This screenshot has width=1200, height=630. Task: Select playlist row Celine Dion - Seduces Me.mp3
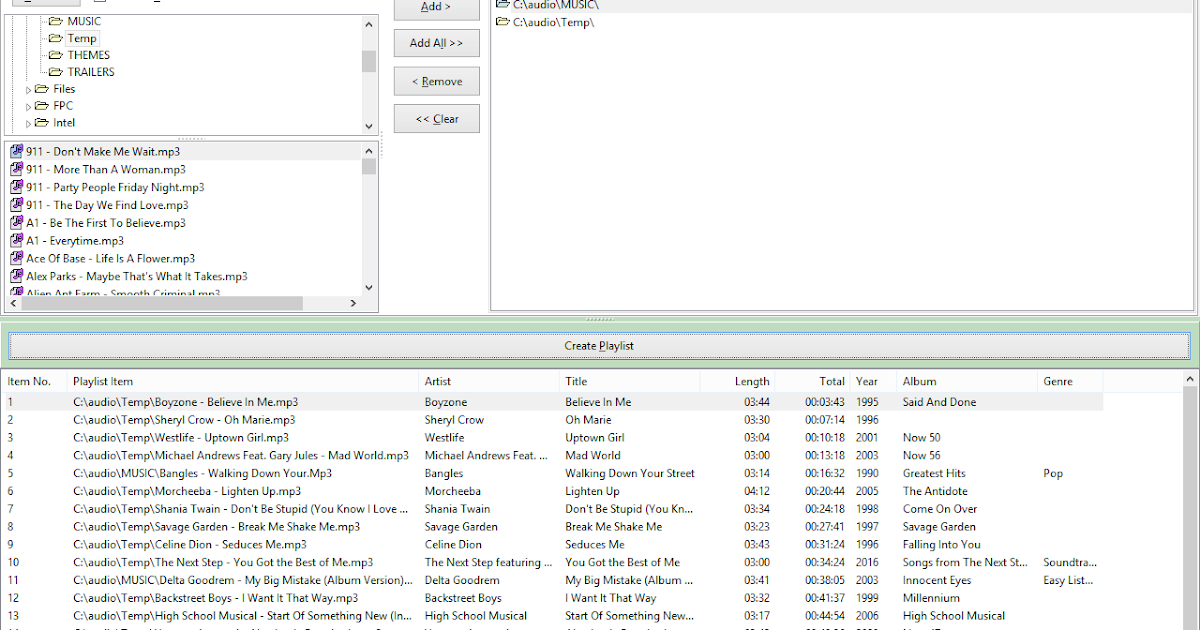point(553,545)
